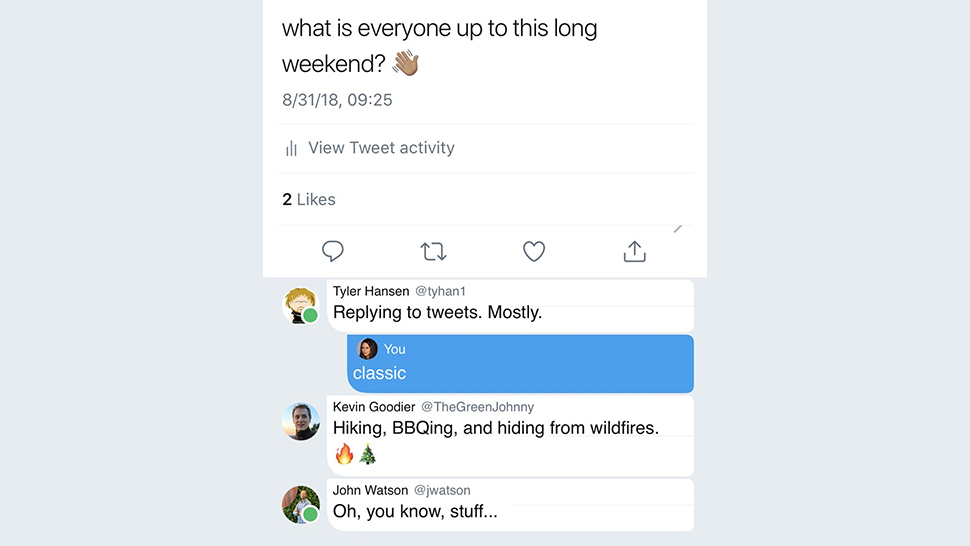Open View Tweet activity
970x546 pixels.
[x=381, y=148]
